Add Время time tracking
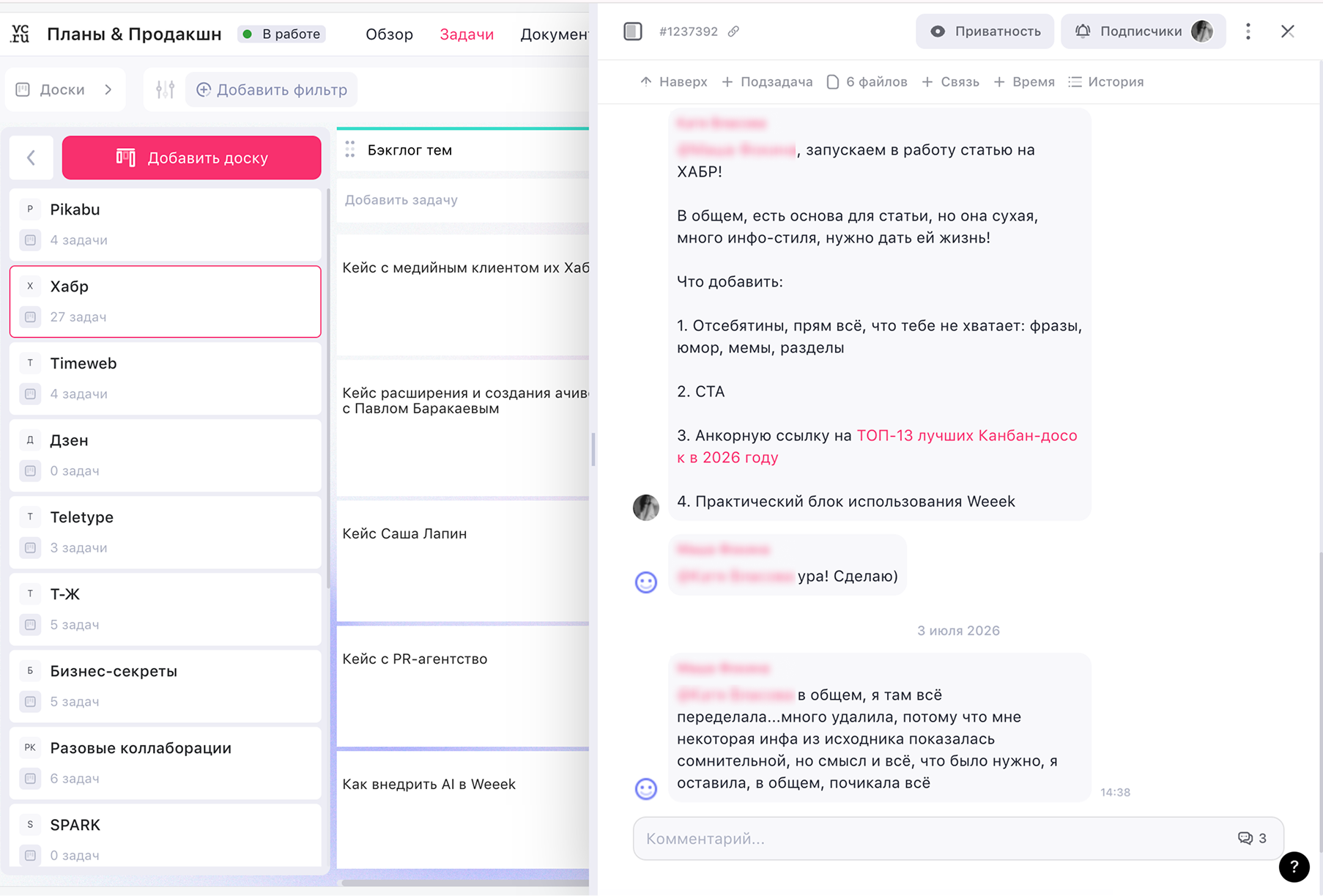This screenshot has width=1323, height=896. coord(1023,81)
